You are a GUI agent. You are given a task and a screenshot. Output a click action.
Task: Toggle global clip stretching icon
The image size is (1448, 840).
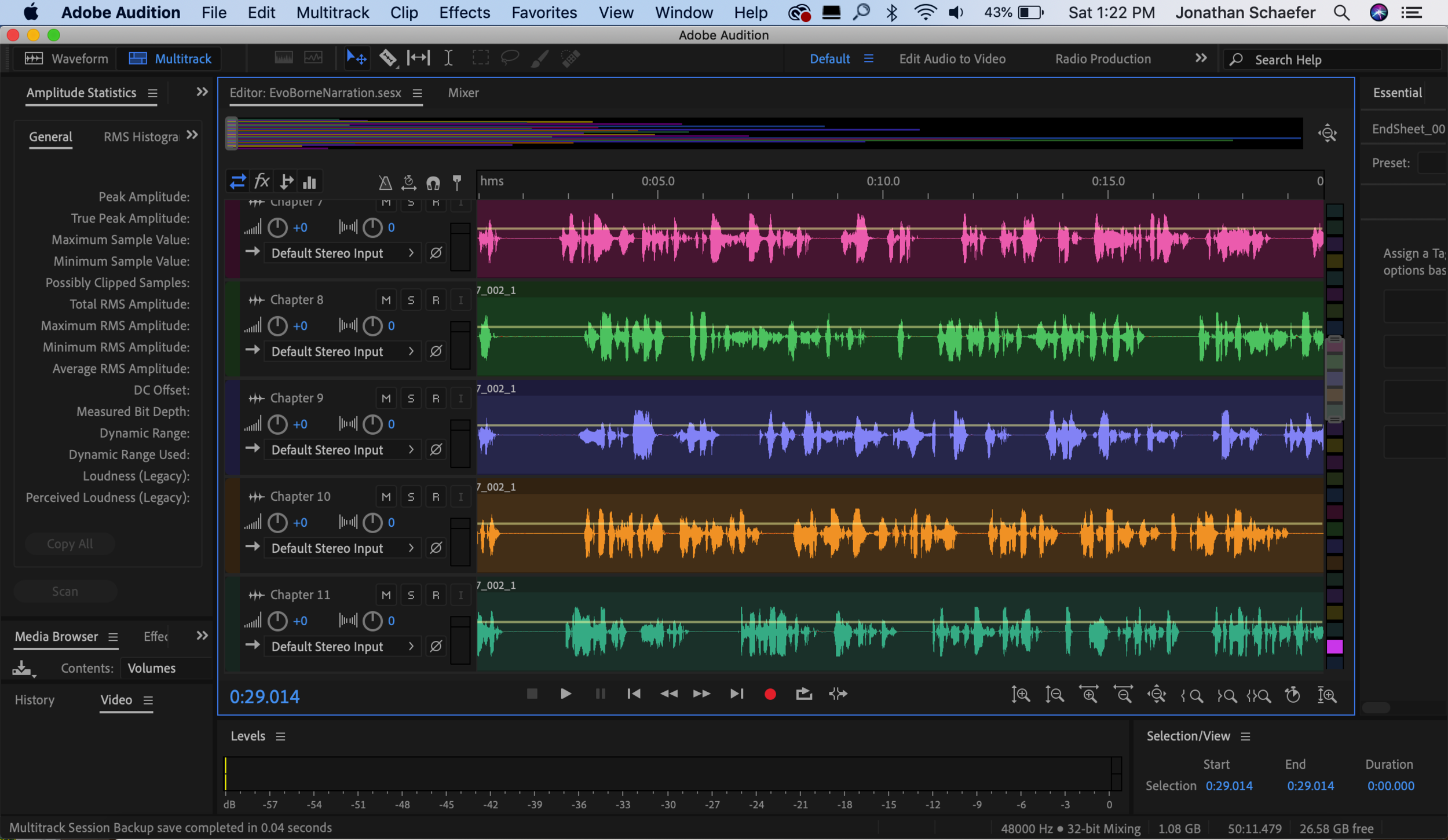click(409, 183)
